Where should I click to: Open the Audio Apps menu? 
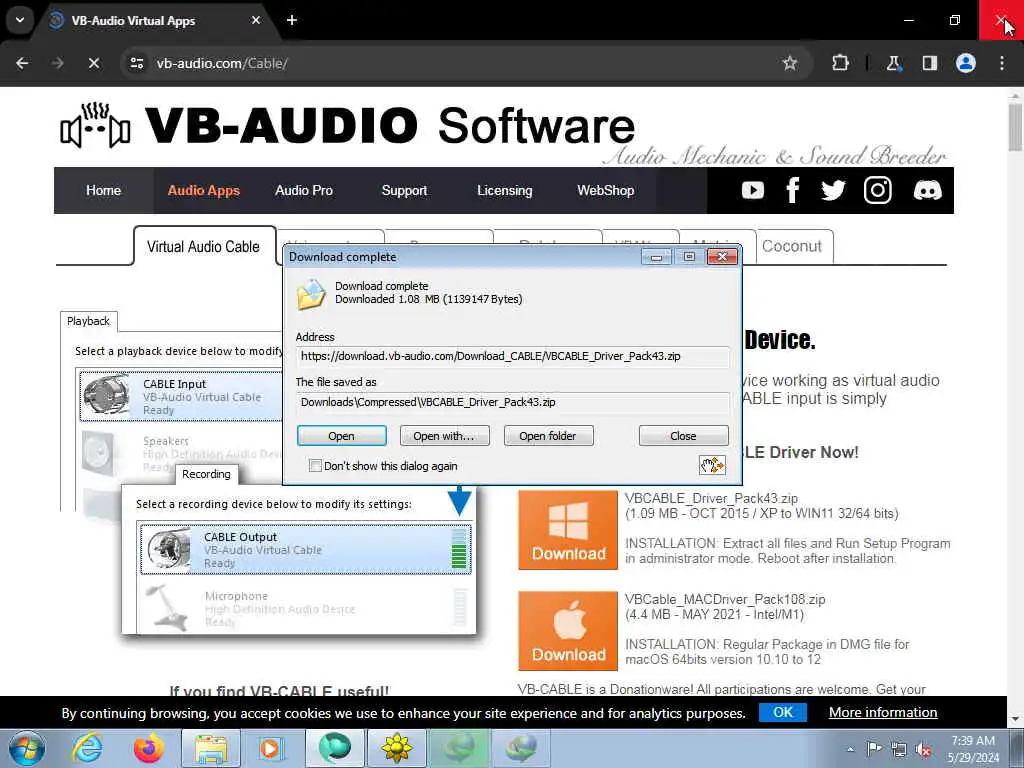204,190
